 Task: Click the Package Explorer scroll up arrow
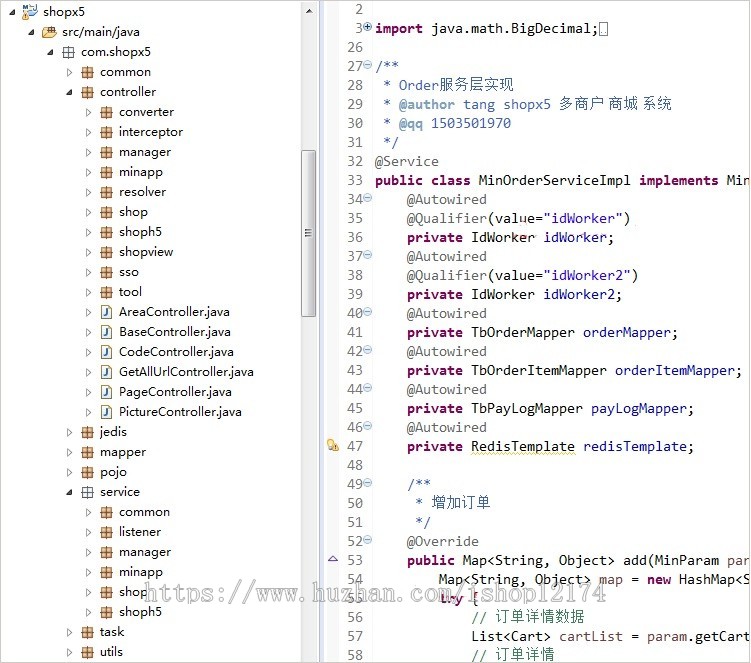(x=309, y=11)
